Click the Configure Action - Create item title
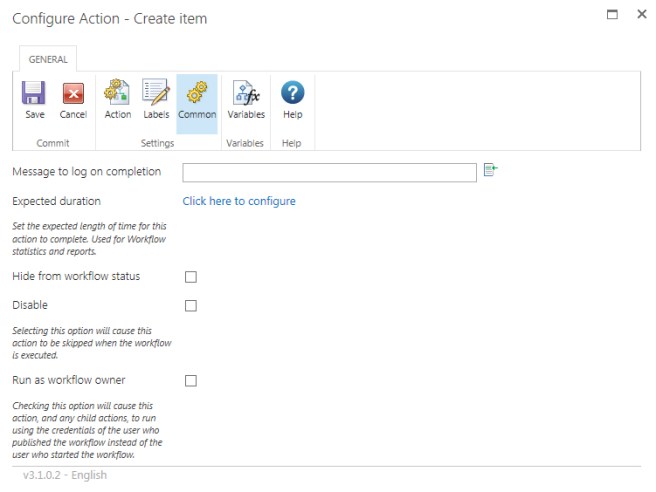This screenshot has width=656, height=492. click(x=110, y=19)
